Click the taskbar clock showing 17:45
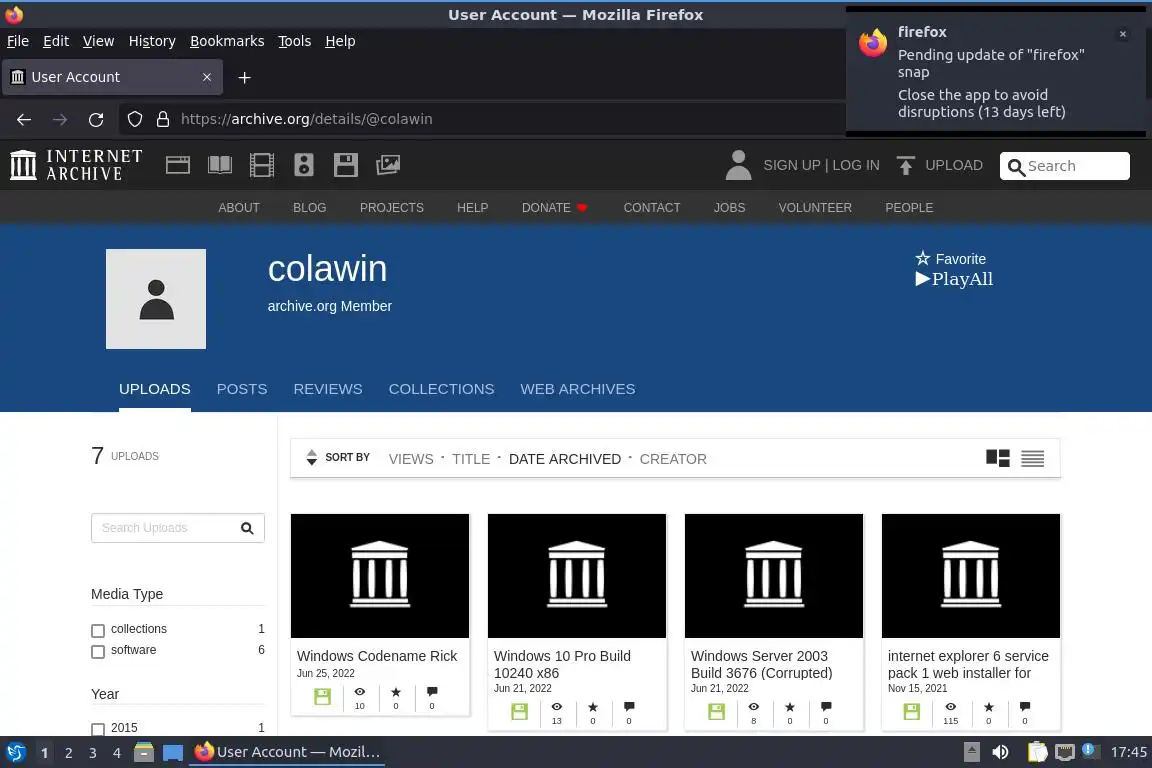This screenshot has width=1152, height=768. click(x=1128, y=752)
